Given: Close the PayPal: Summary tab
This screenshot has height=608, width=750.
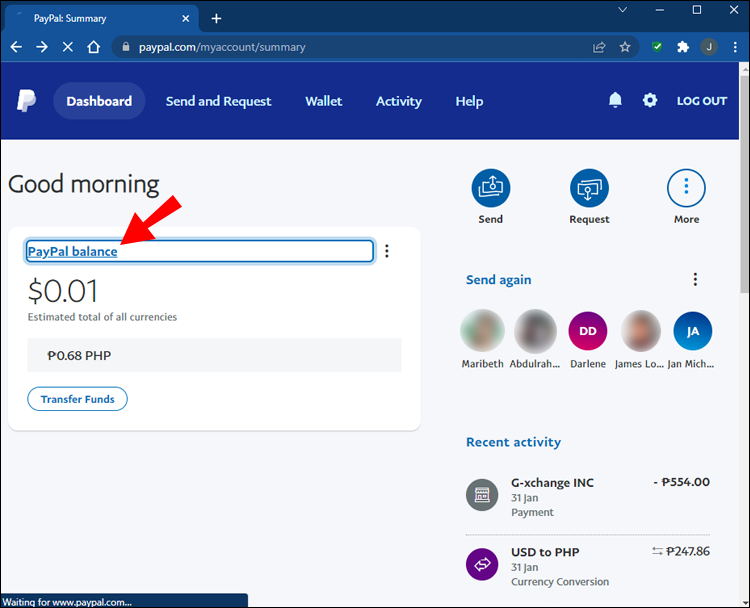Looking at the screenshot, I should coord(186,18).
